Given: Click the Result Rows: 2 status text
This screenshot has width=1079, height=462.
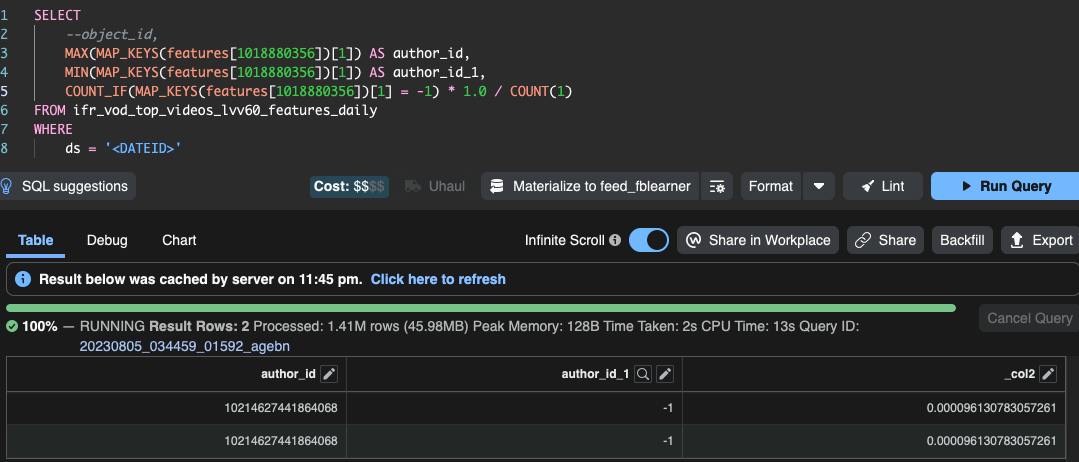Looking at the screenshot, I should (x=200, y=326).
